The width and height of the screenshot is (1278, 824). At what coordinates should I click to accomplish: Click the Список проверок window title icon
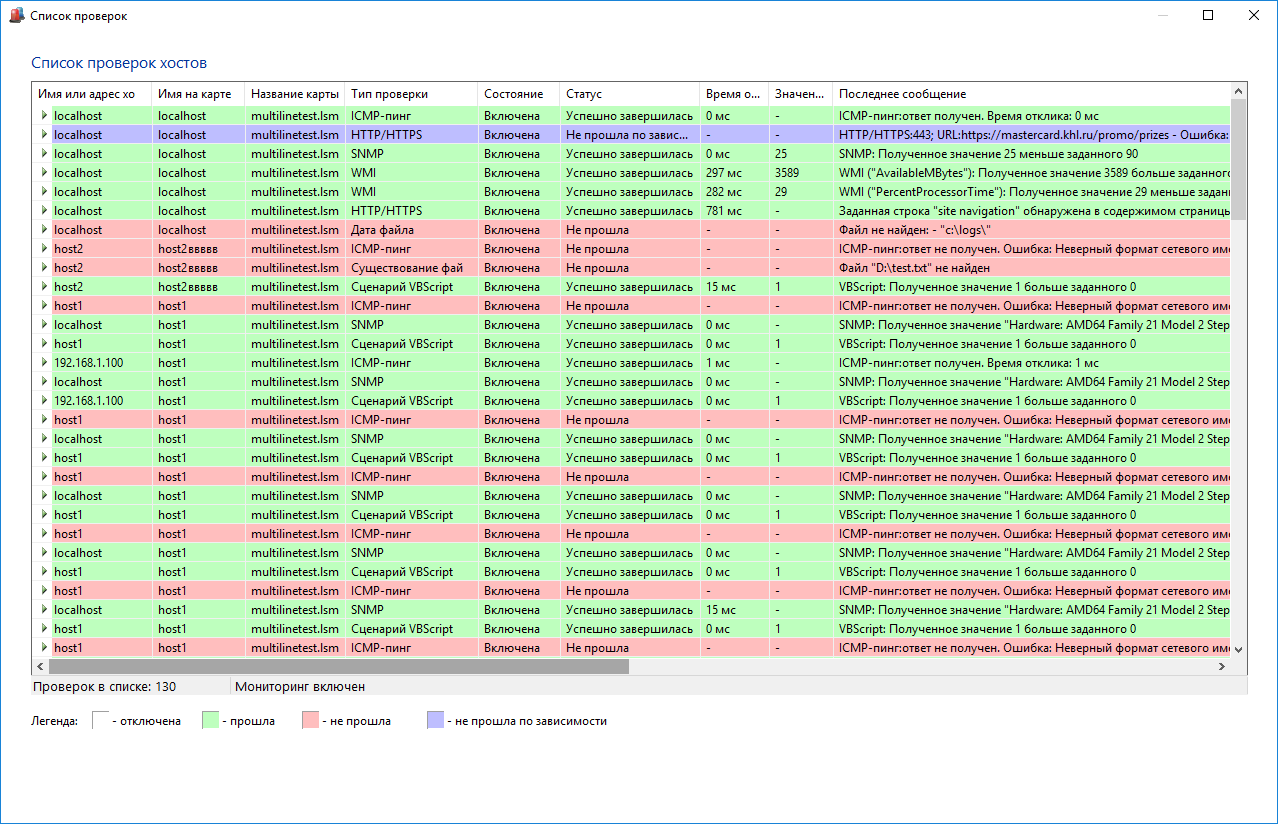pos(16,16)
